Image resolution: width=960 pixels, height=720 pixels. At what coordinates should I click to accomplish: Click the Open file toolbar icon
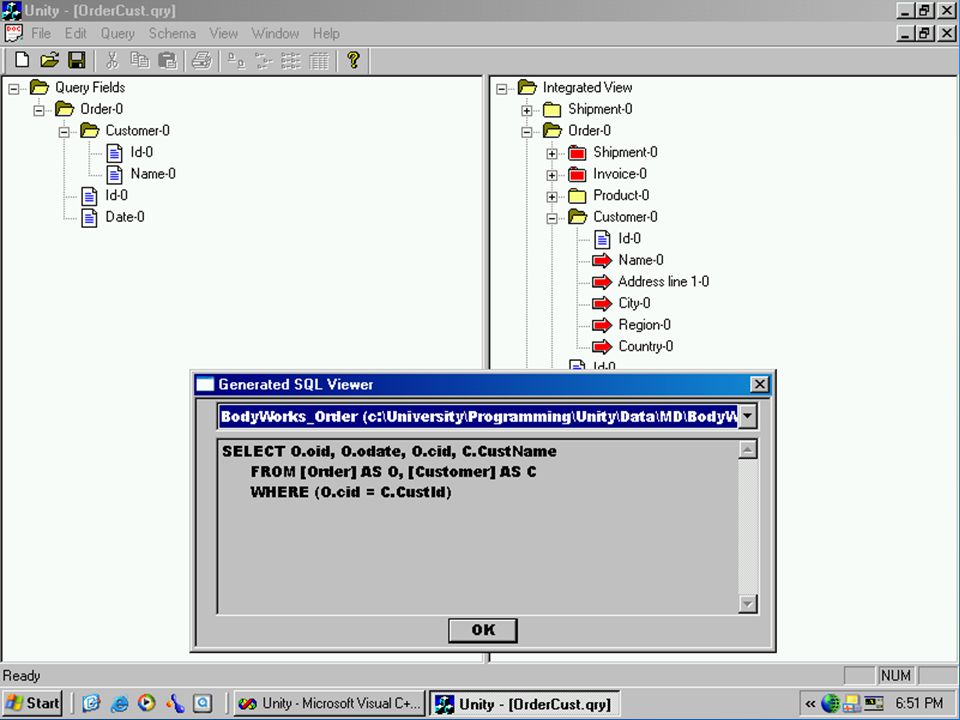pyautogui.click(x=50, y=60)
